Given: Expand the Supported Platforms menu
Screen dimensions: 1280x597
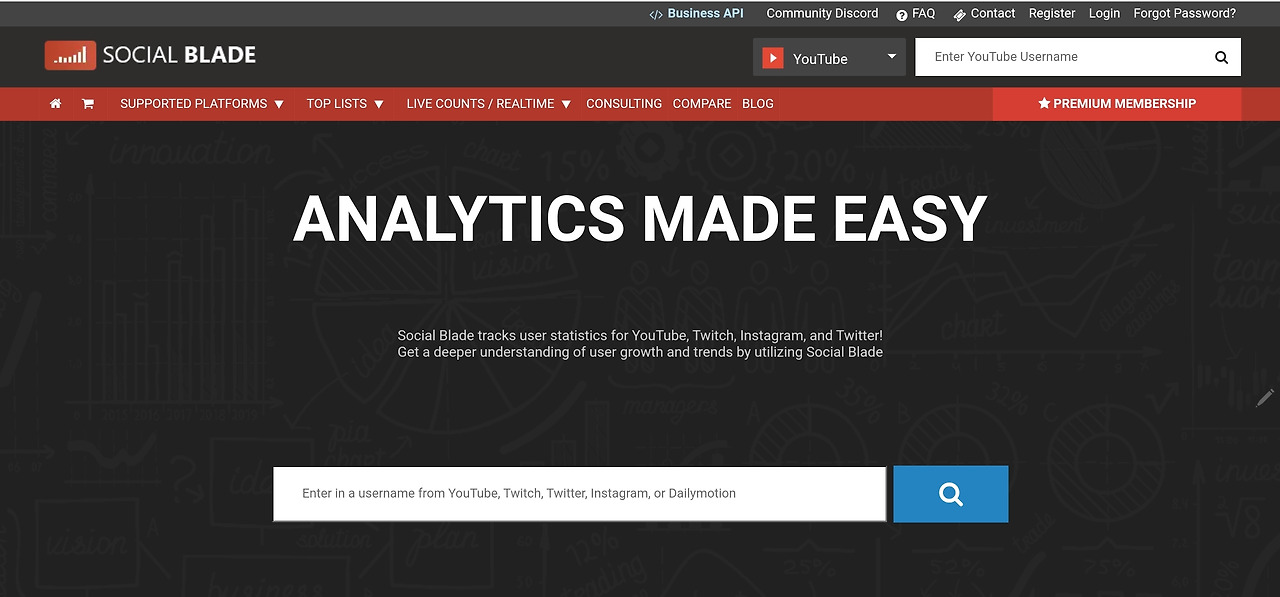Looking at the screenshot, I should tap(202, 104).
